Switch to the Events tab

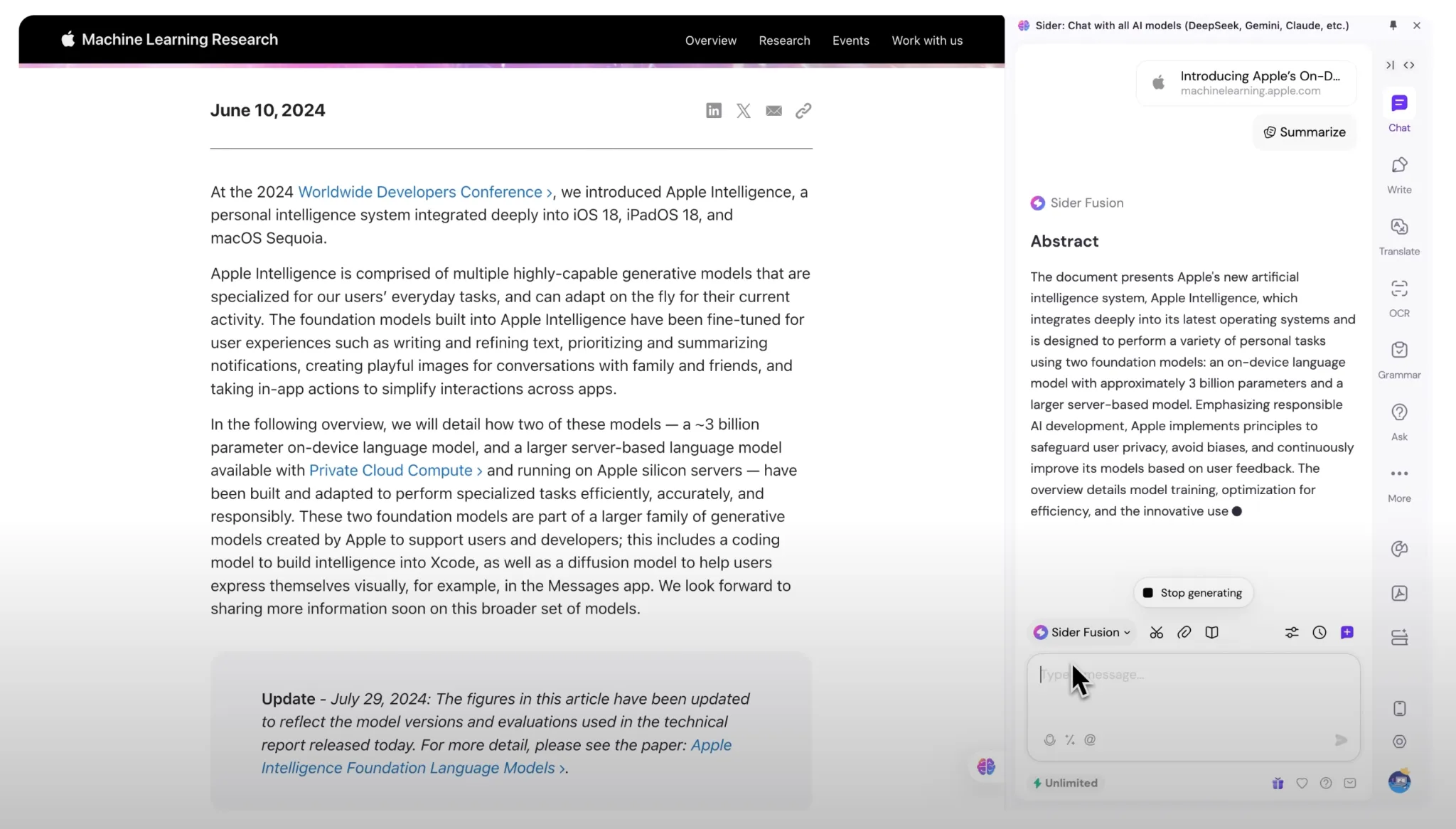pyautogui.click(x=850, y=41)
